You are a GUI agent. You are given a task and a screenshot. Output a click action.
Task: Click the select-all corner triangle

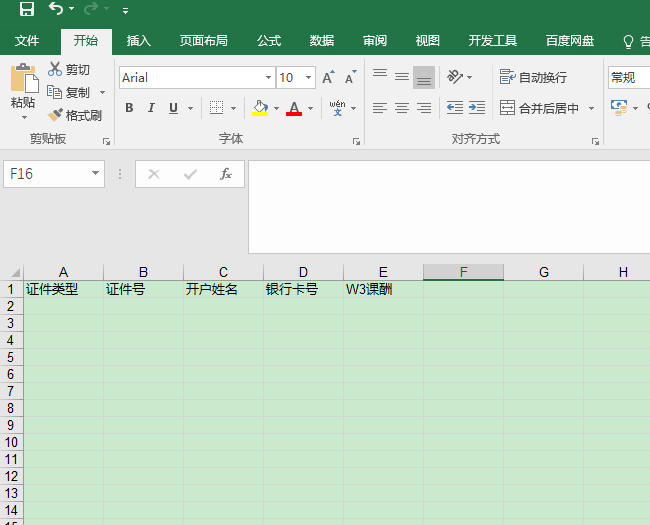tap(15, 272)
